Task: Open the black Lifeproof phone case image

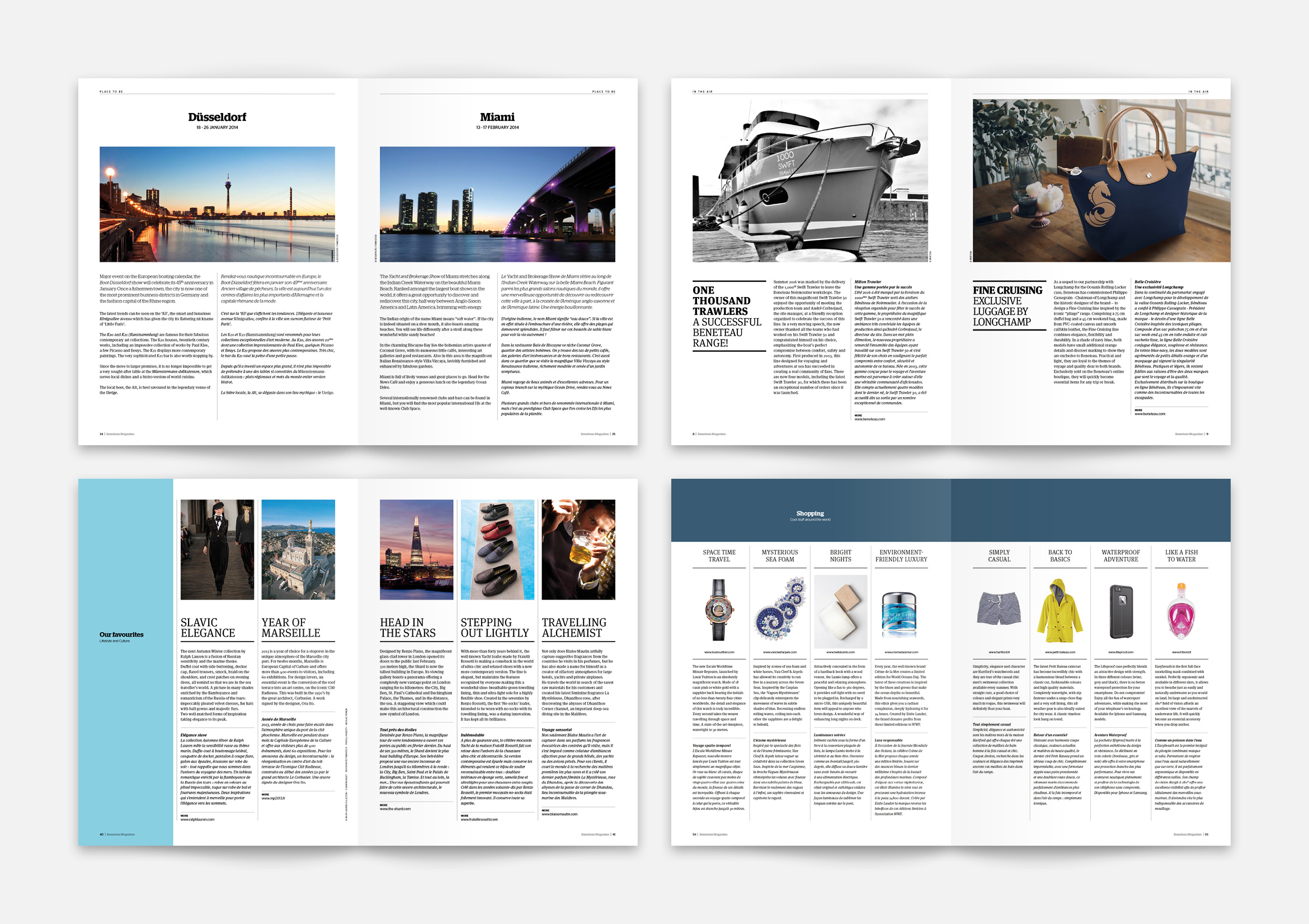Action: (1121, 612)
